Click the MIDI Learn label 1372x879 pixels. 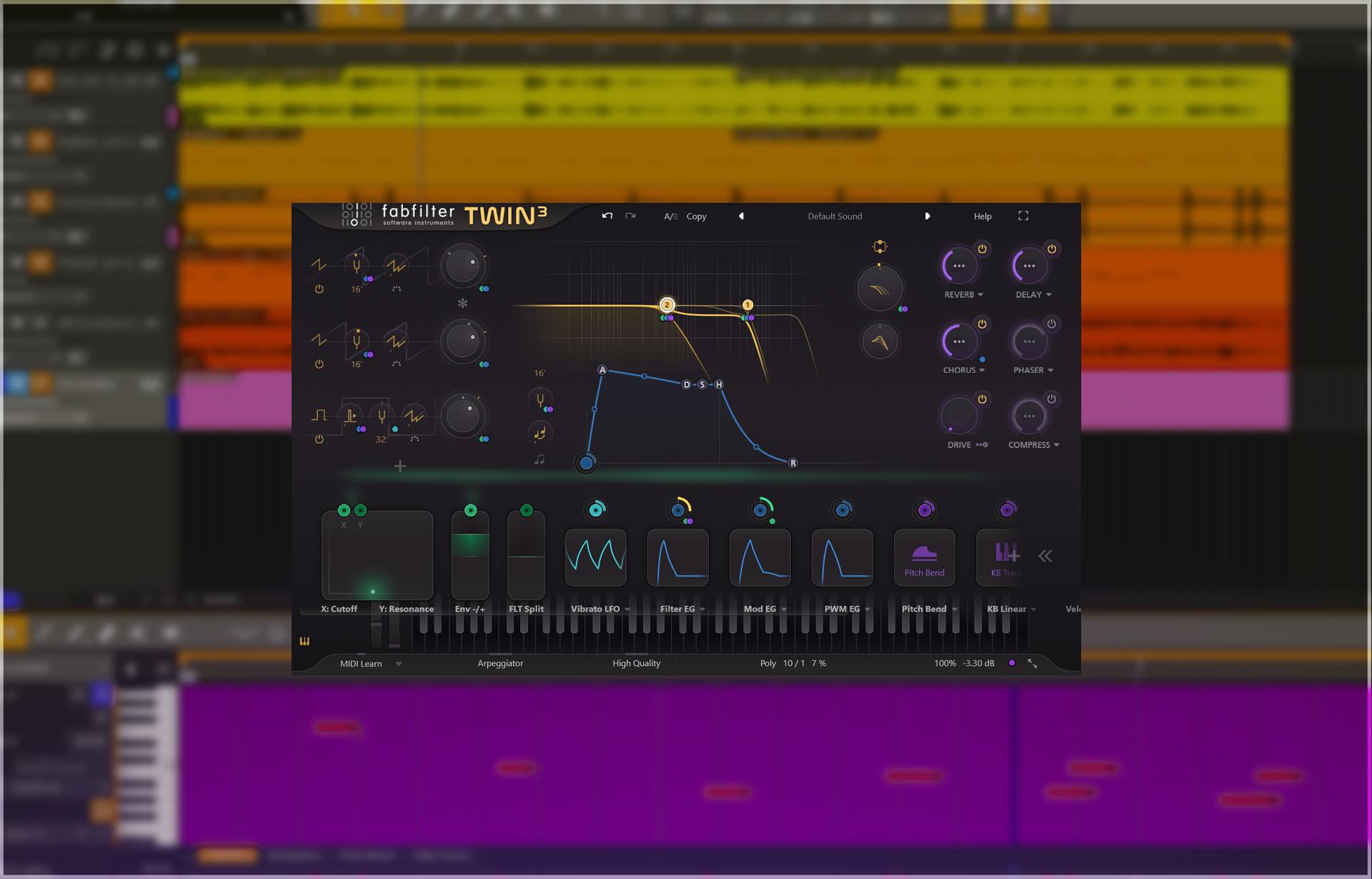pyautogui.click(x=361, y=663)
